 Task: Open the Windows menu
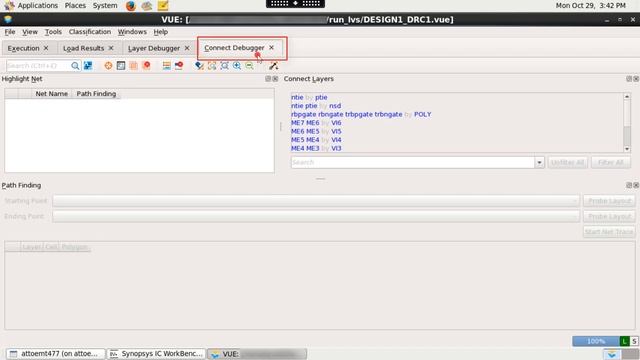point(132,32)
